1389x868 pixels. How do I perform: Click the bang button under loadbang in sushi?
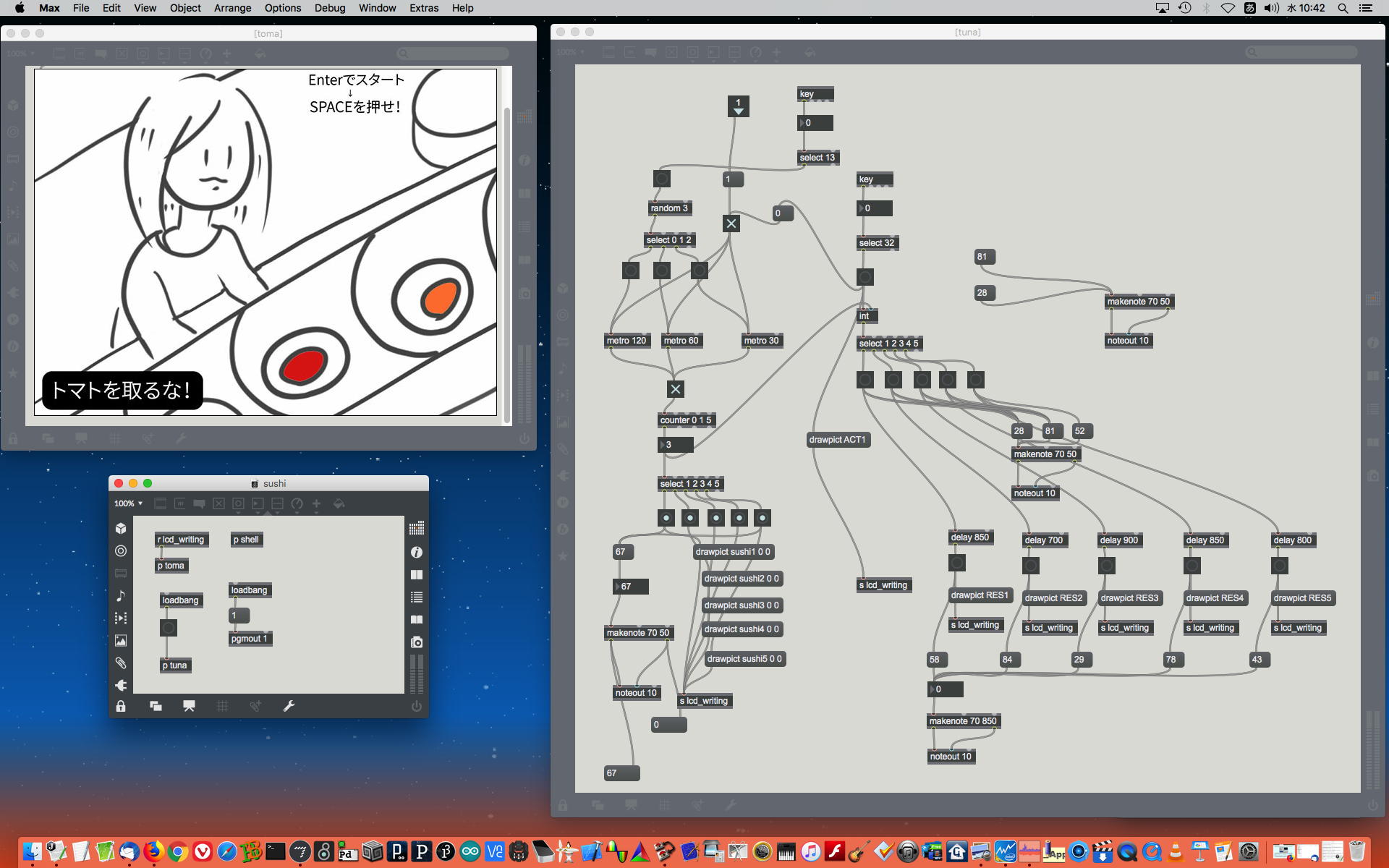tap(169, 628)
